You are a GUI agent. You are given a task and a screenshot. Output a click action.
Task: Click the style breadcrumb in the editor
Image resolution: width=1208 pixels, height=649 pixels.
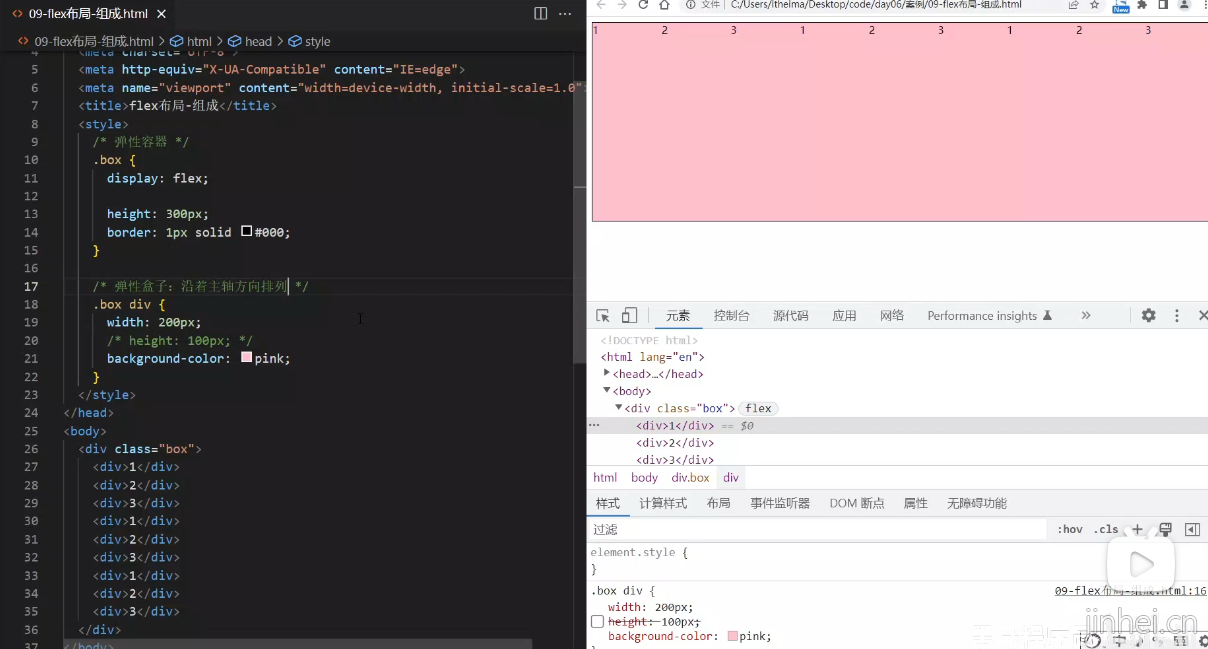309,41
